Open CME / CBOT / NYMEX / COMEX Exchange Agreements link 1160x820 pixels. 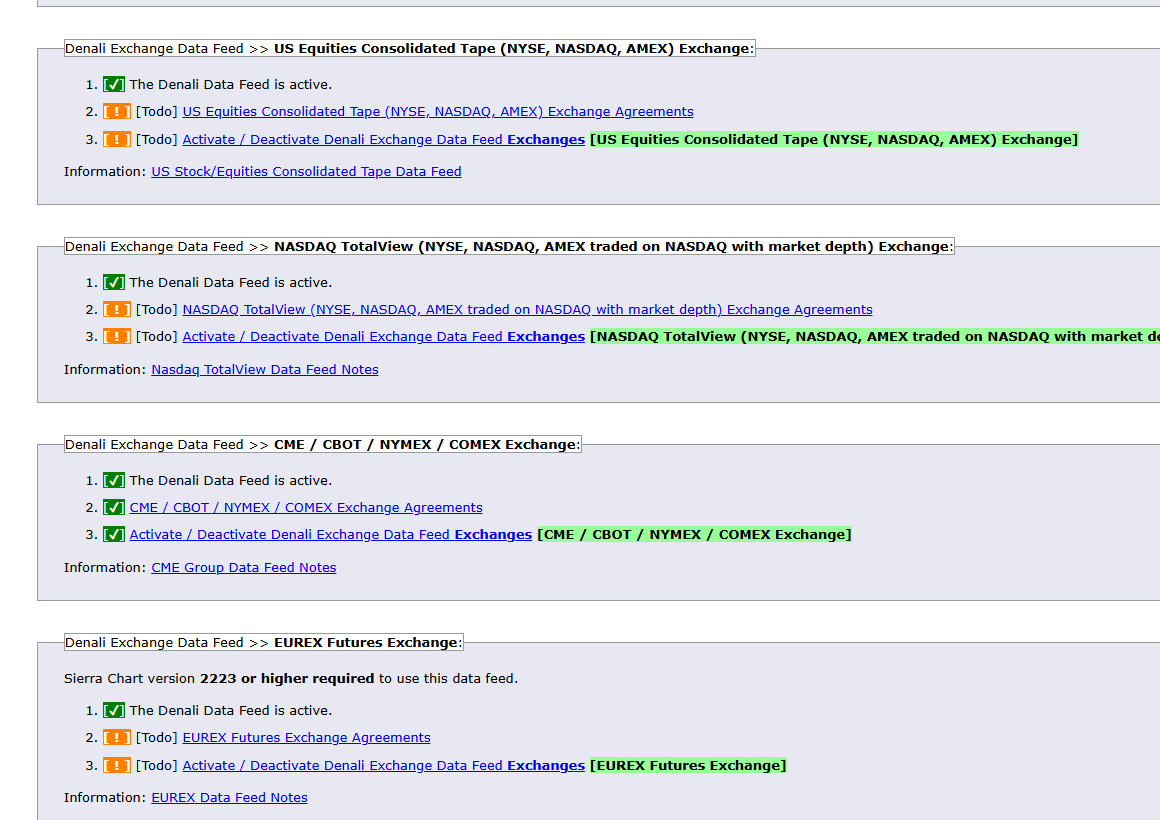pyautogui.click(x=306, y=508)
